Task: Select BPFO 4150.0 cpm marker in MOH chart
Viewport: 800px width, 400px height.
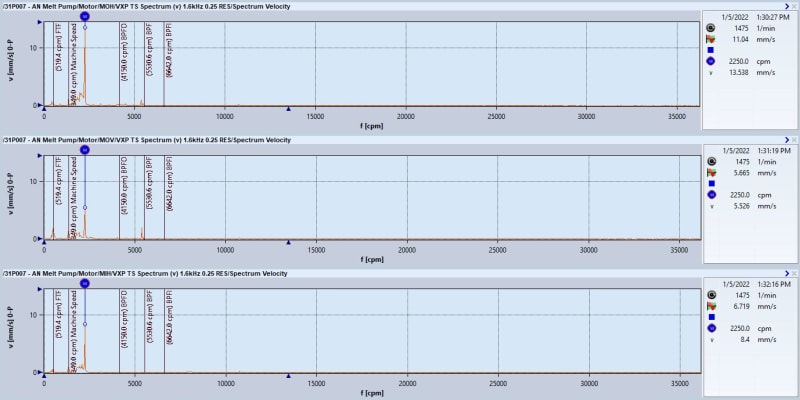Action: pos(124,52)
